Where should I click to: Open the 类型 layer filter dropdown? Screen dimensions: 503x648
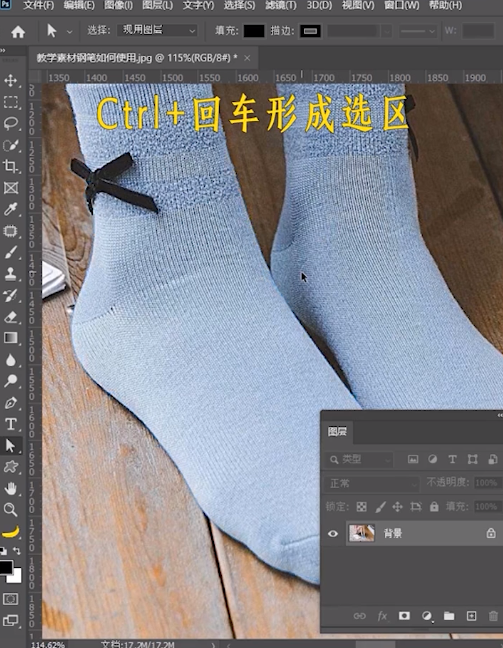358,459
